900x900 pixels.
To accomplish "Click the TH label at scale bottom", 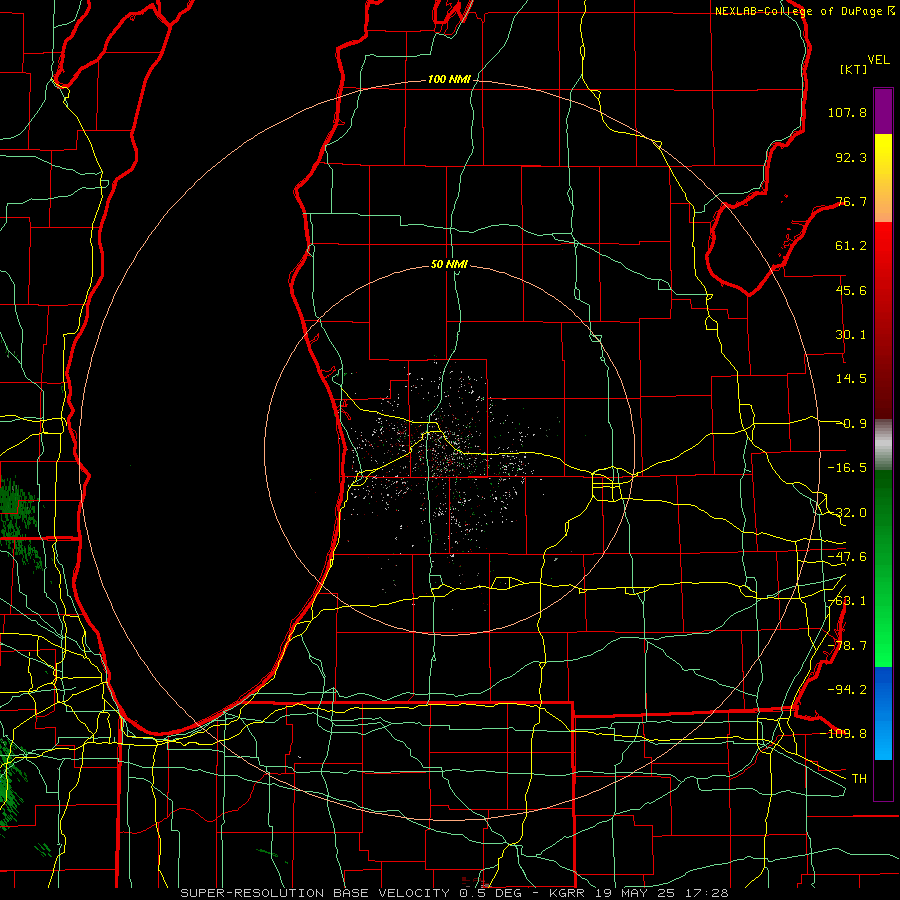I will pyautogui.click(x=859, y=778).
